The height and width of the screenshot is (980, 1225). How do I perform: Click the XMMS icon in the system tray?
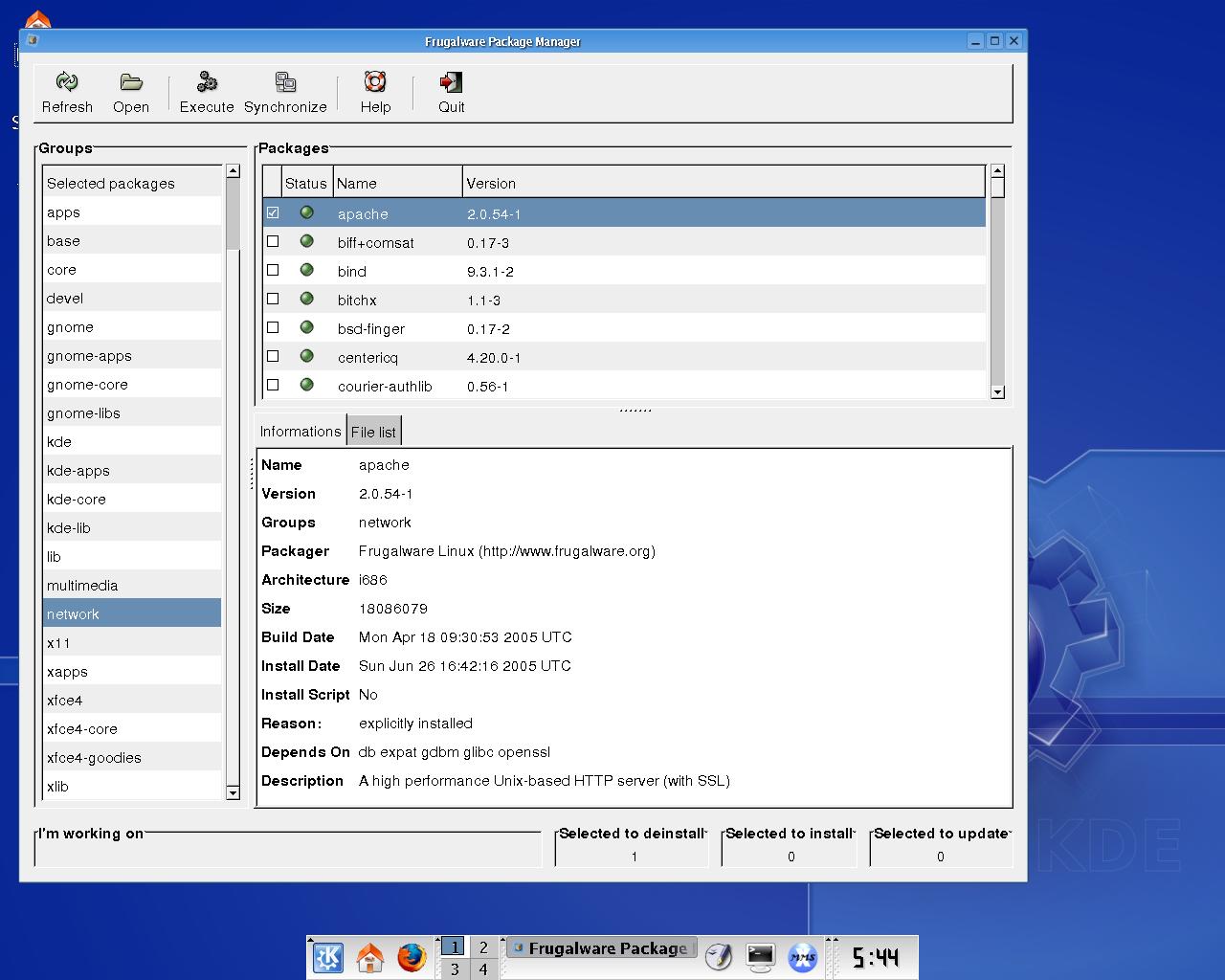[x=802, y=956]
